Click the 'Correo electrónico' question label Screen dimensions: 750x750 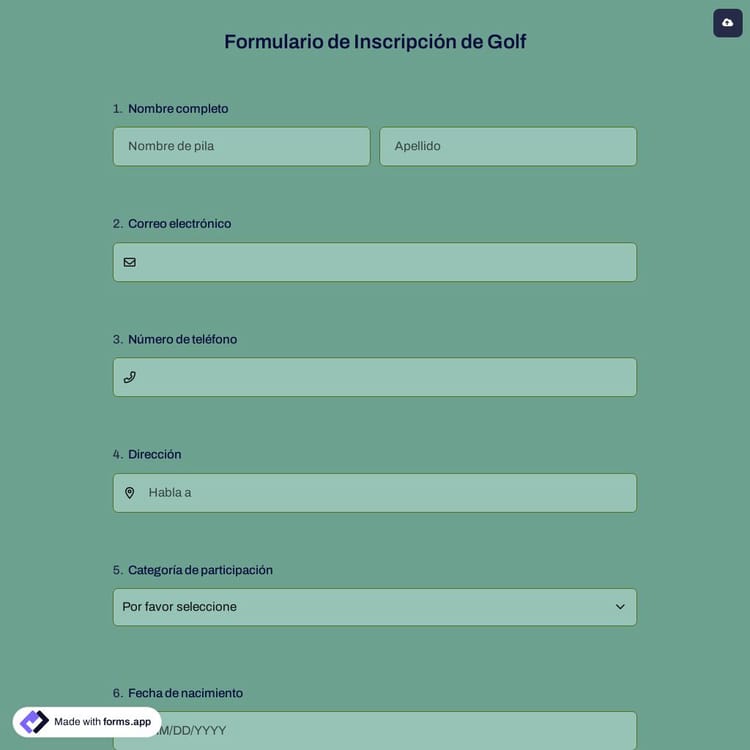click(x=179, y=224)
